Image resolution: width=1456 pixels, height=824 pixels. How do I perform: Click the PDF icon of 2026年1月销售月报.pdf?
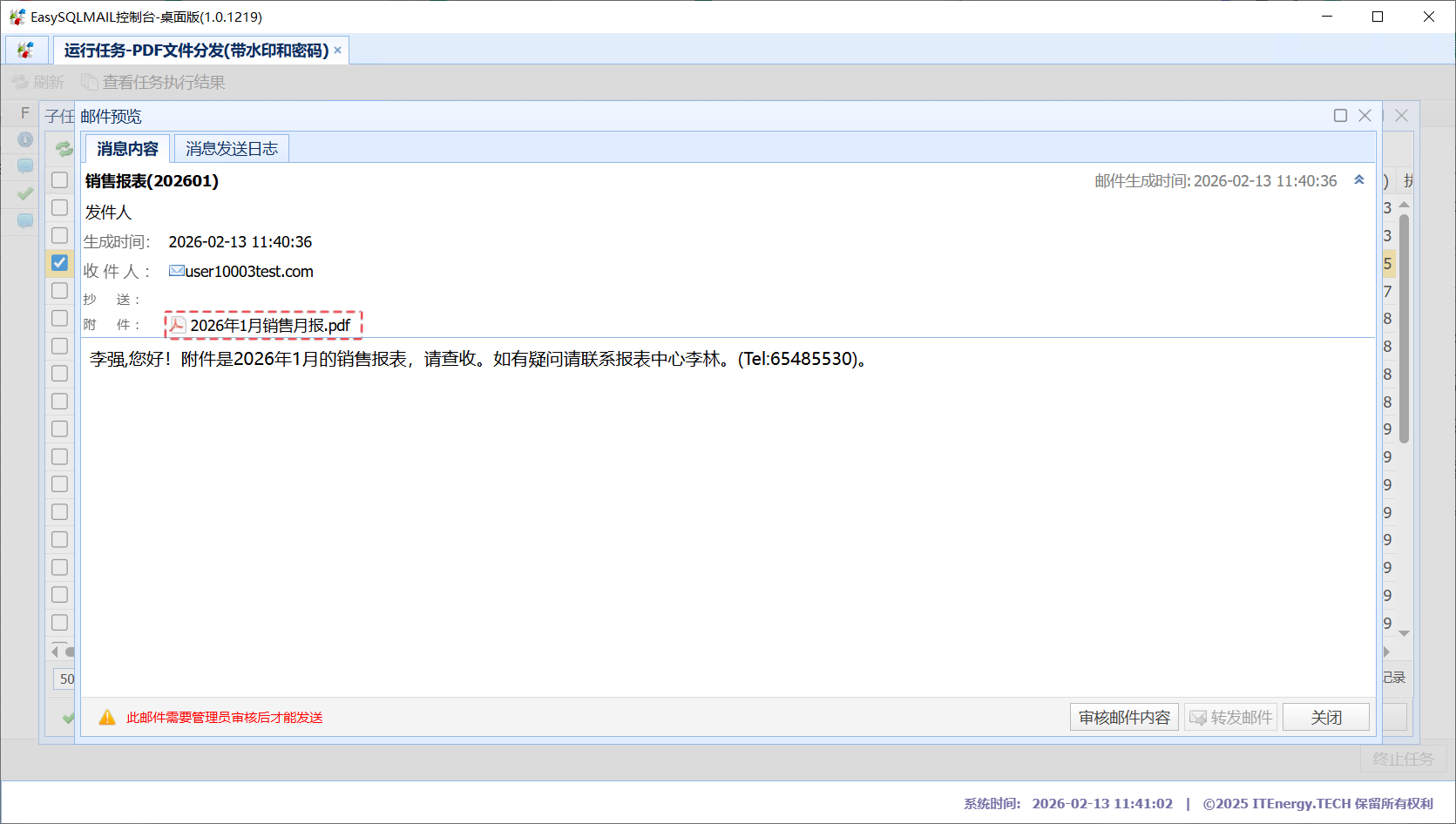click(178, 325)
